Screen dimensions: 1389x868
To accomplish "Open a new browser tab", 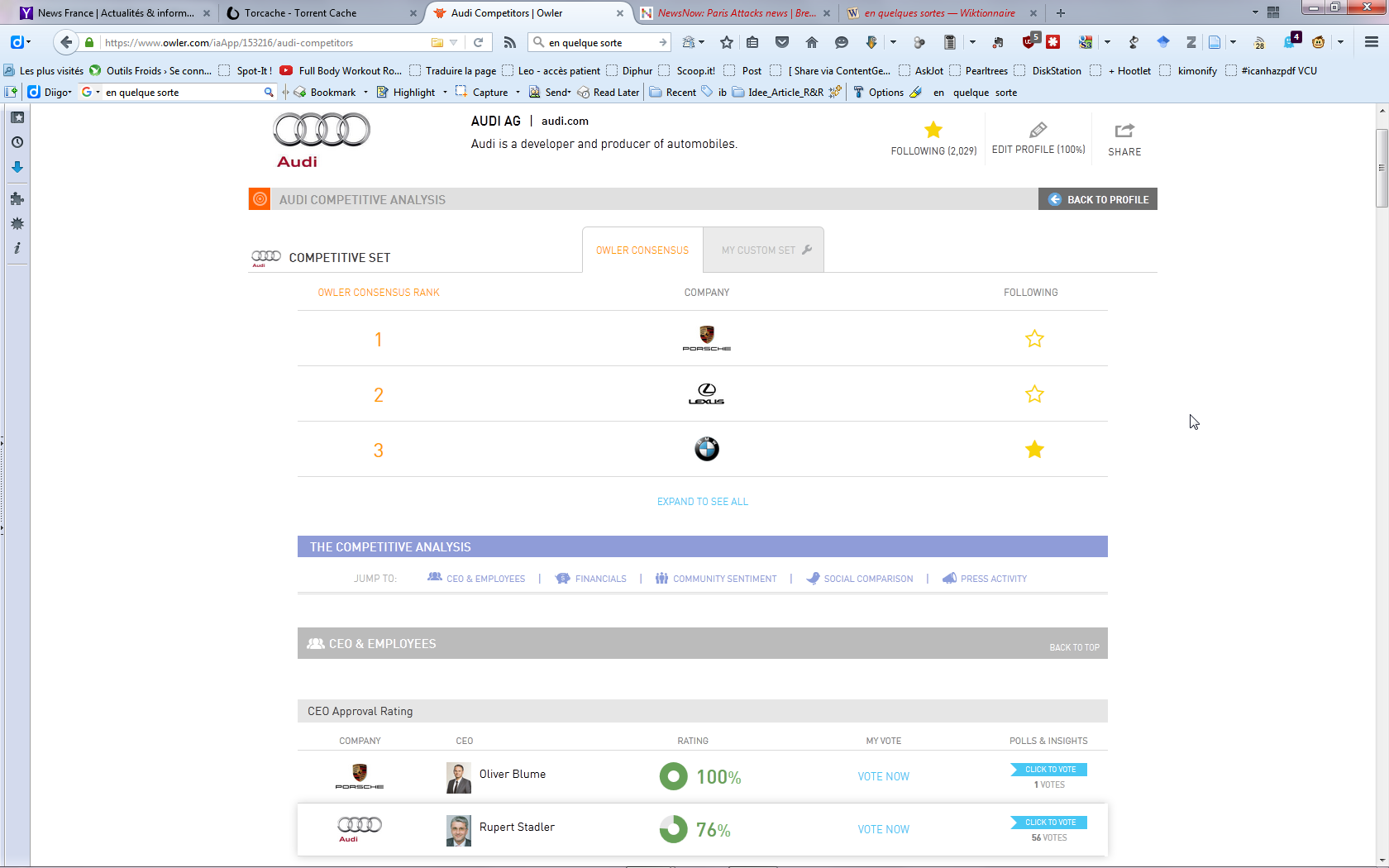I will (x=1061, y=12).
